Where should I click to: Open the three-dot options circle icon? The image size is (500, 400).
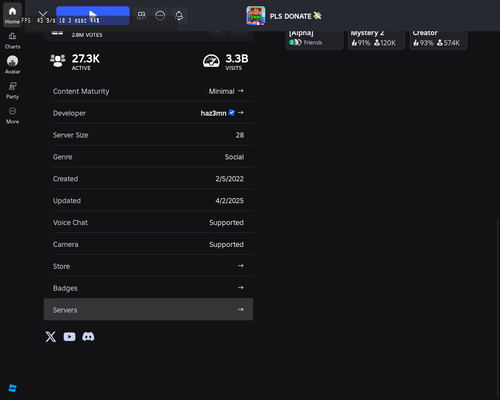160,15
